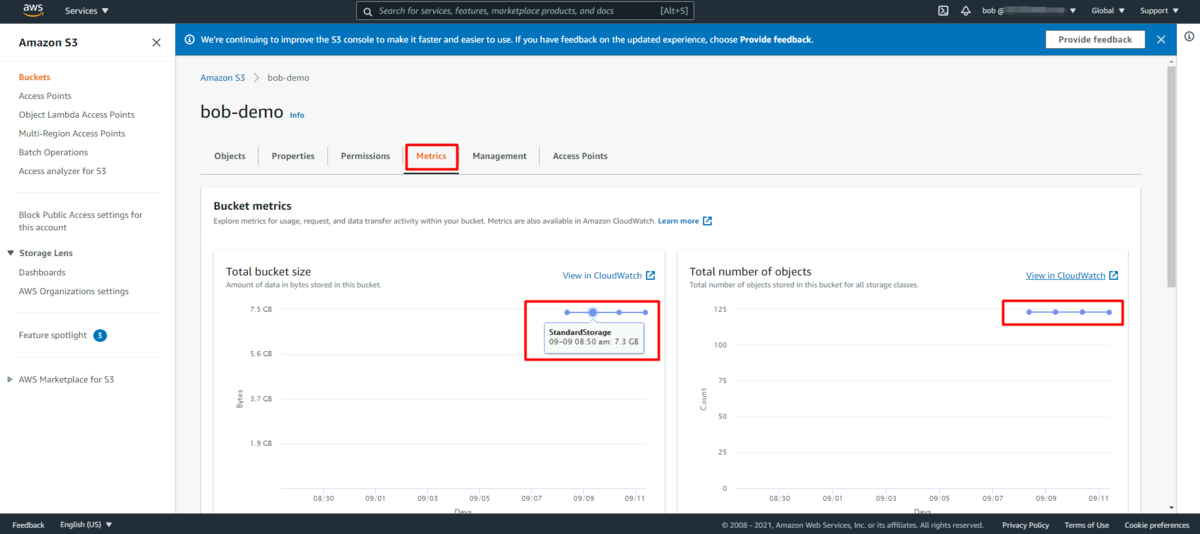The width and height of the screenshot is (1200, 534).
Task: Open the notifications bell icon
Action: coord(966,11)
